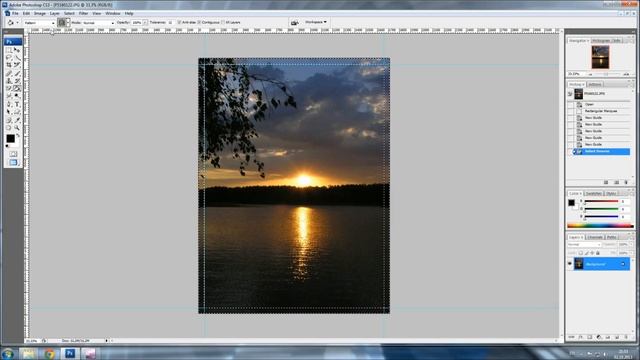Toggle the Contiguous checkbox

[199, 22]
